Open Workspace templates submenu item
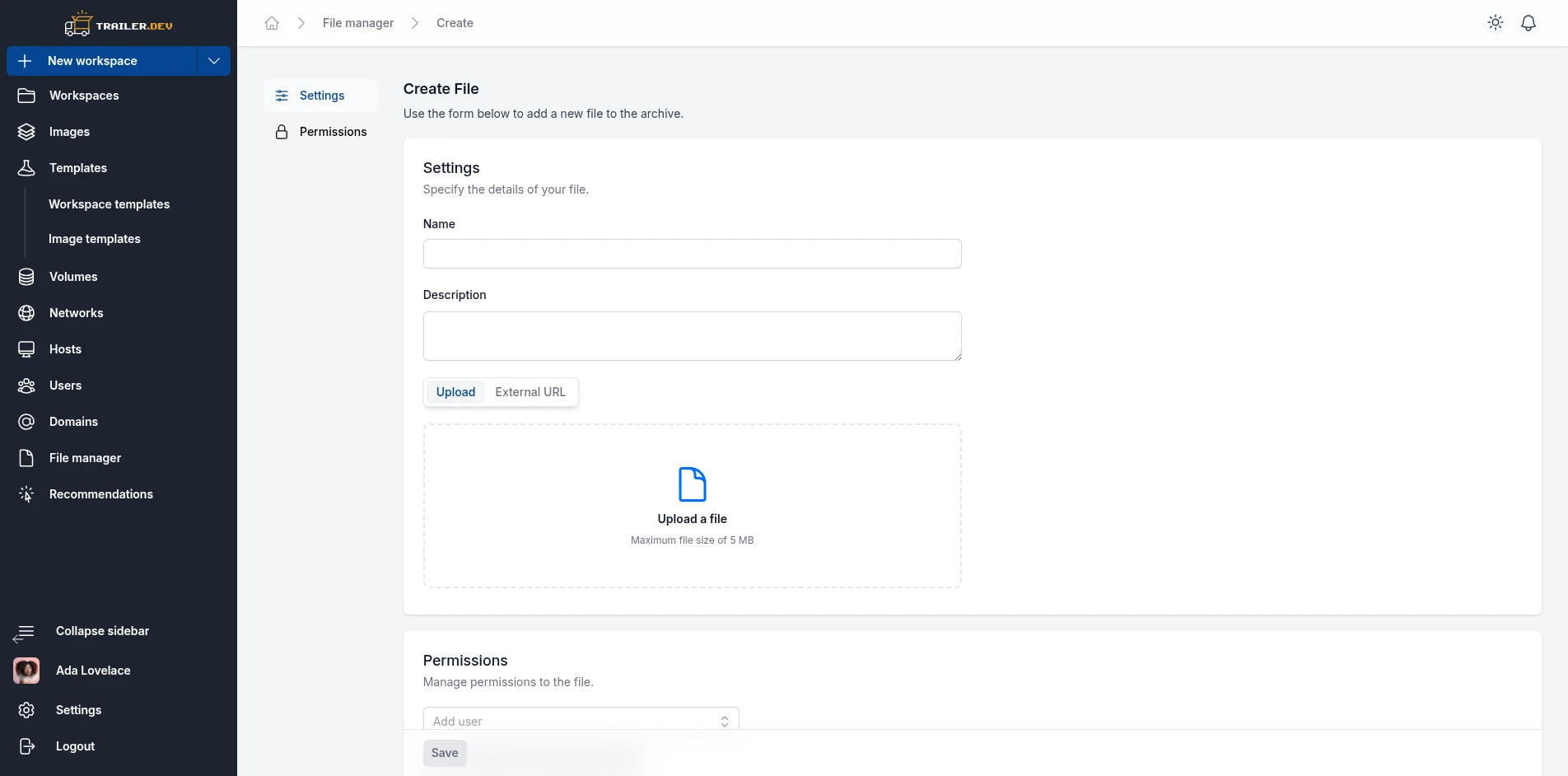 [109, 204]
